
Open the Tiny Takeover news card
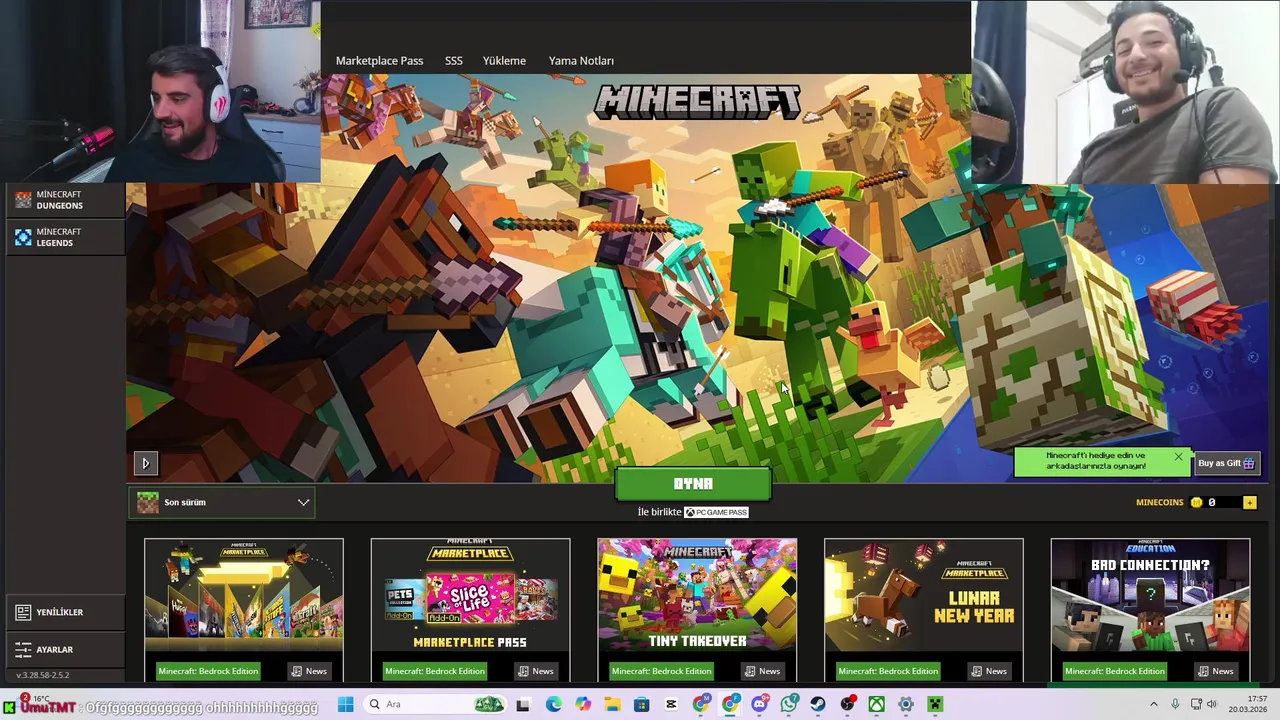tap(697, 595)
